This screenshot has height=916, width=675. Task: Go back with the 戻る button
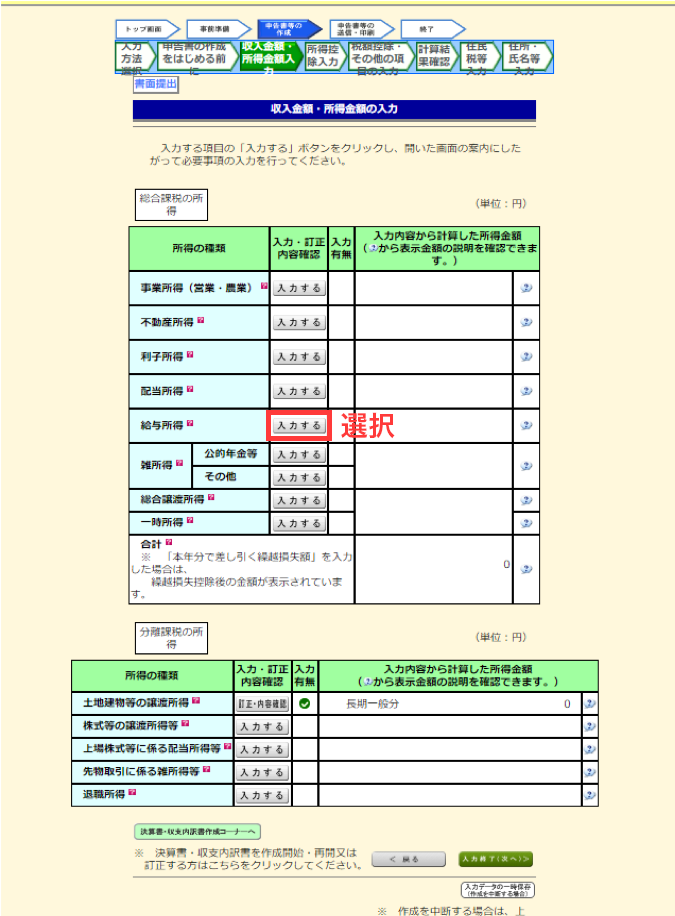tap(409, 859)
